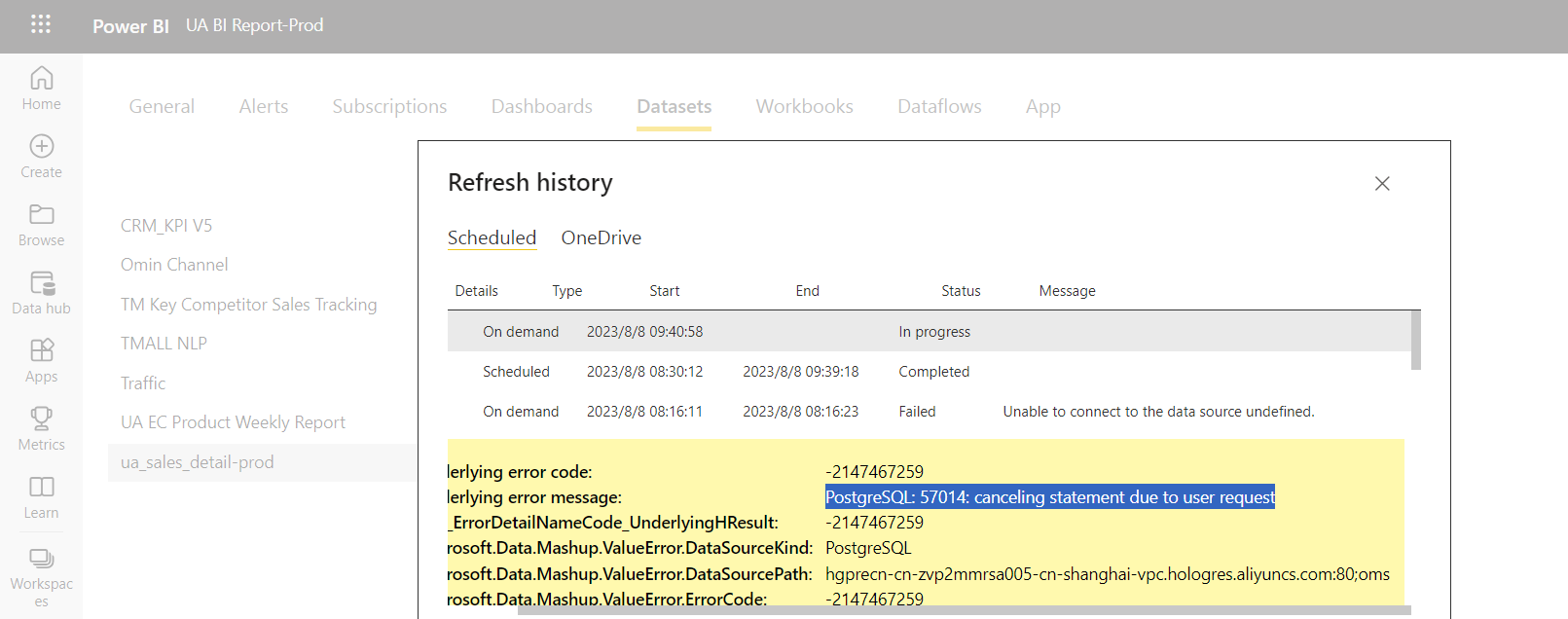
Task: Go to Home in the sidebar
Action: (41, 88)
